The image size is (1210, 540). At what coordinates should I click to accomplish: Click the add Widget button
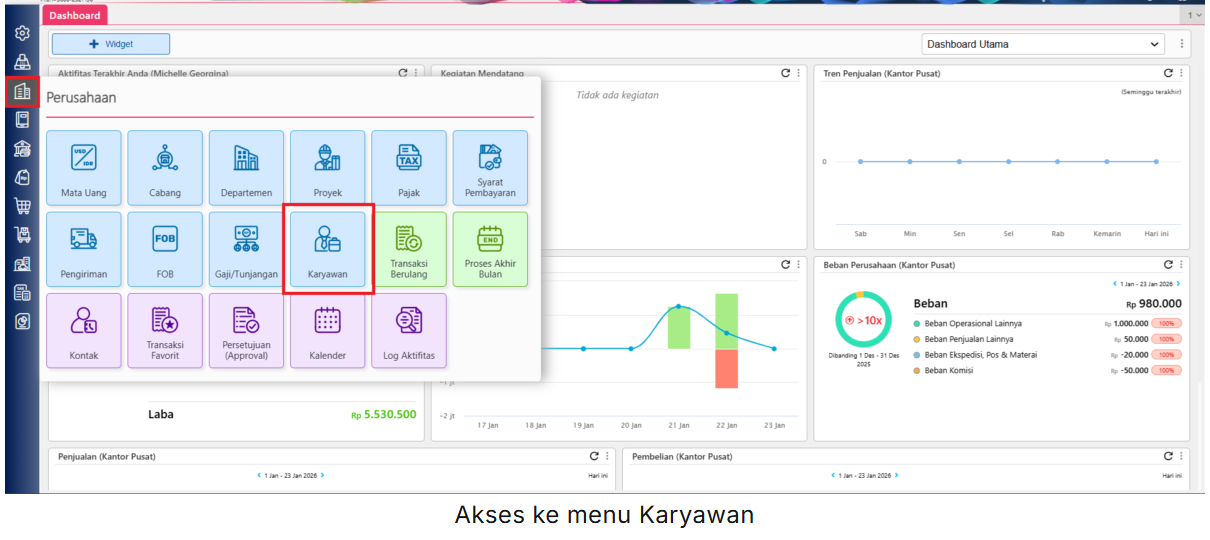111,44
